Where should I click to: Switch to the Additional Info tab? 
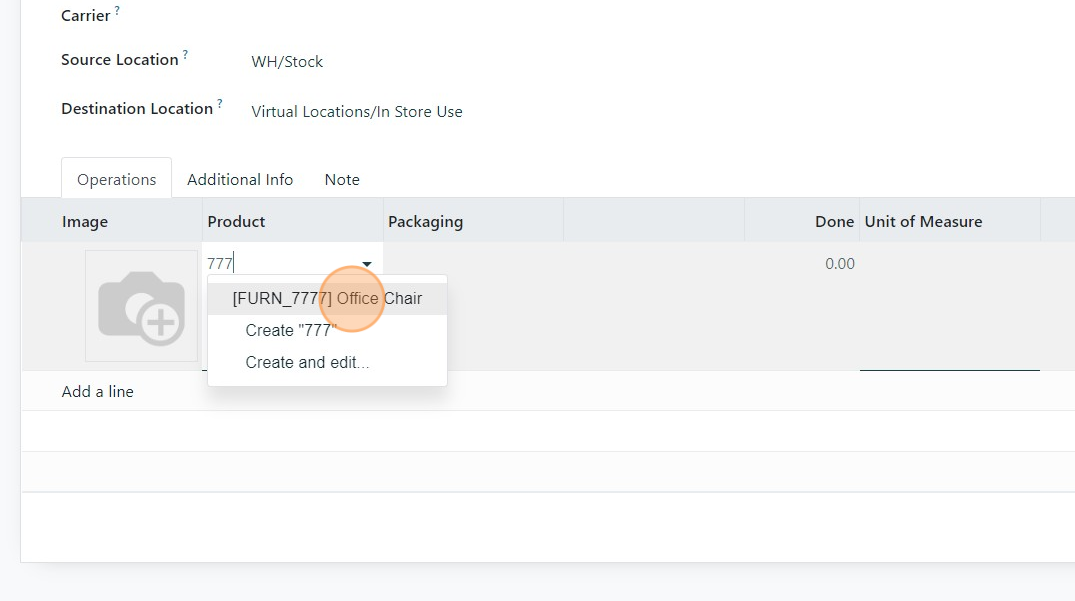(240, 180)
